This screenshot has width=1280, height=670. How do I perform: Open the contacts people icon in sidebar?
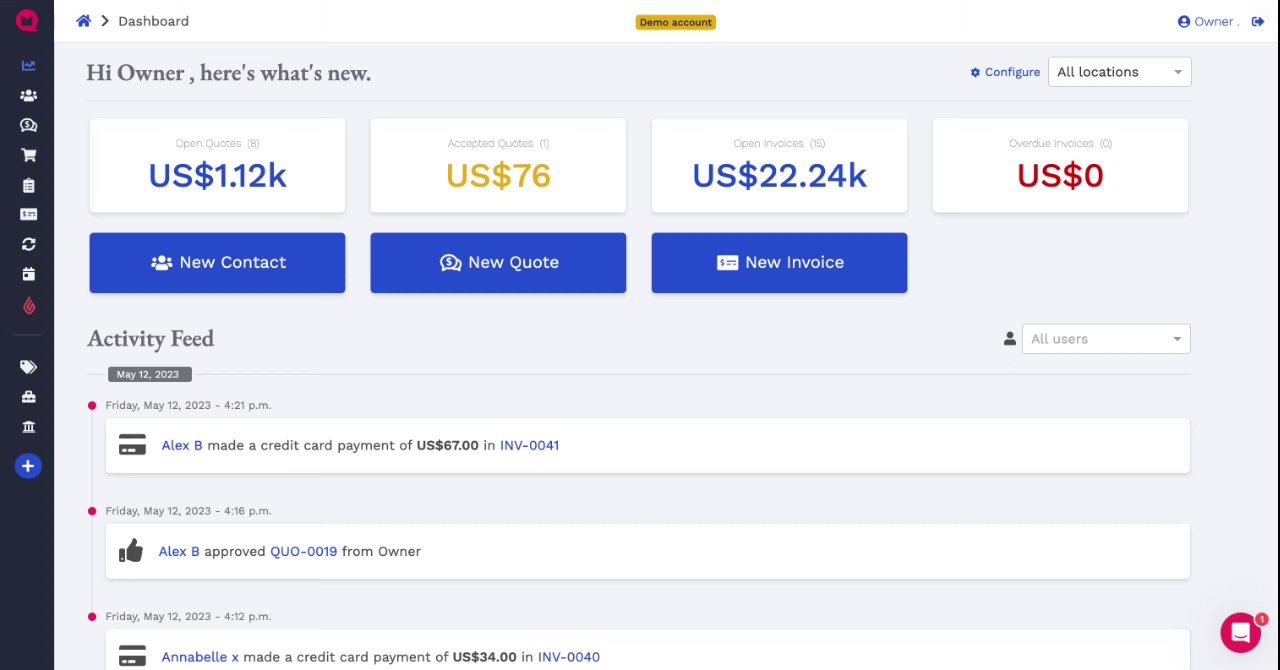[28, 96]
